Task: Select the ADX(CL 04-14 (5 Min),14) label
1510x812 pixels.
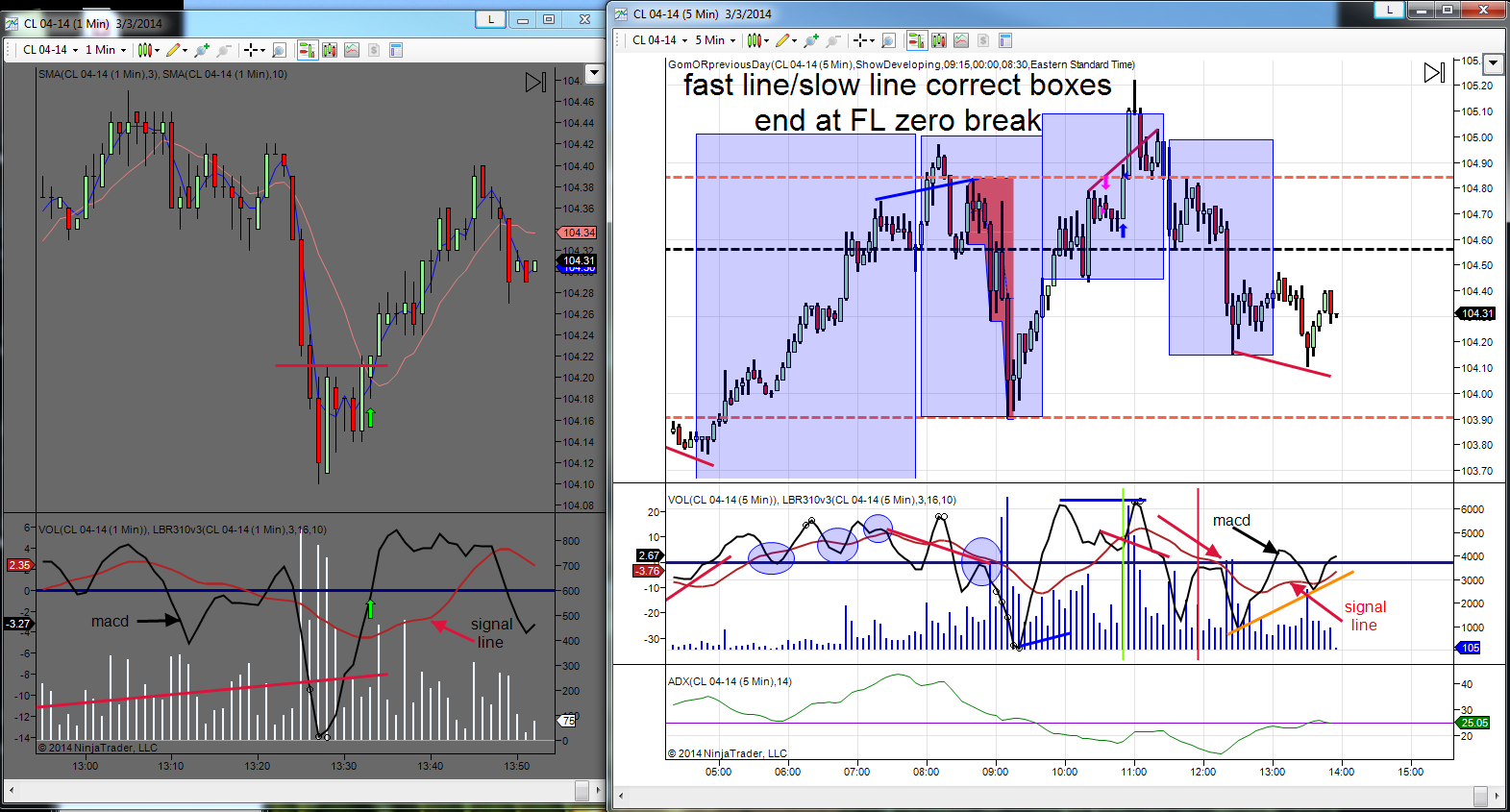Action: pos(730,681)
